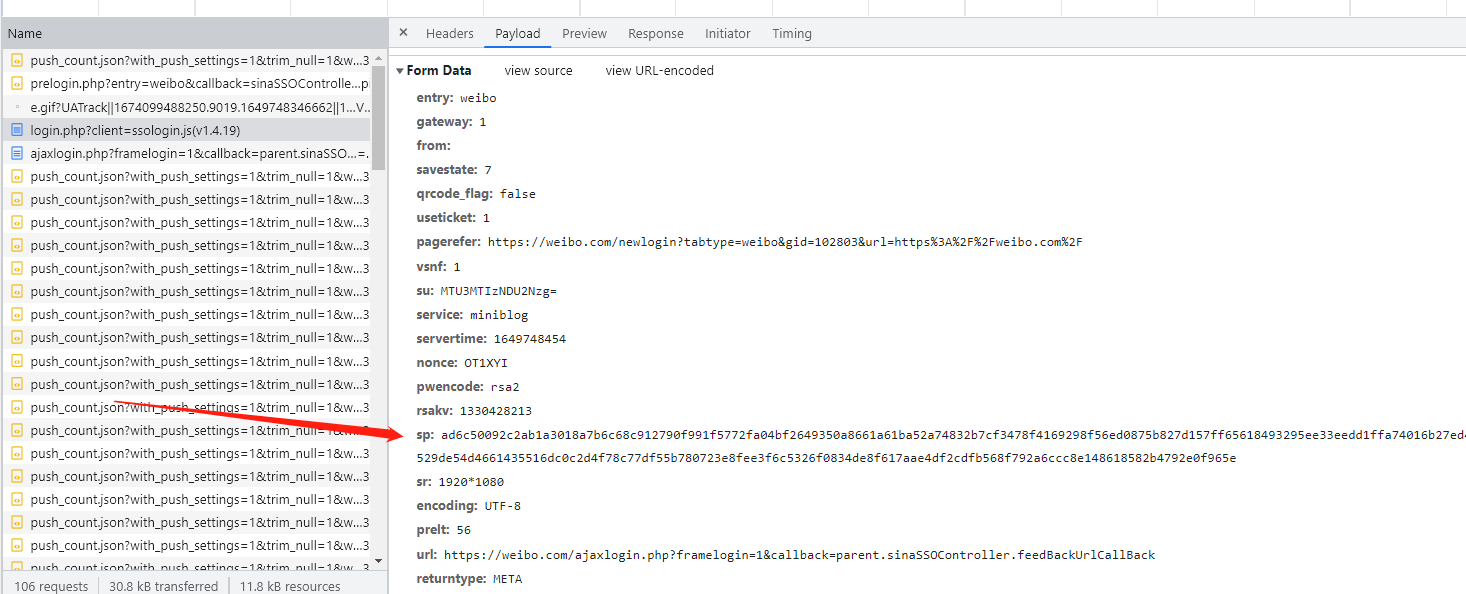View the Timing tab
Image resolution: width=1466 pixels, height=594 pixels.
[x=792, y=33]
